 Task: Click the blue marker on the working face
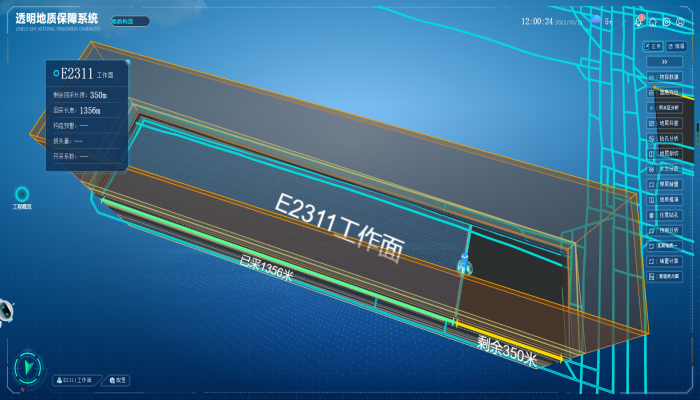point(464,264)
